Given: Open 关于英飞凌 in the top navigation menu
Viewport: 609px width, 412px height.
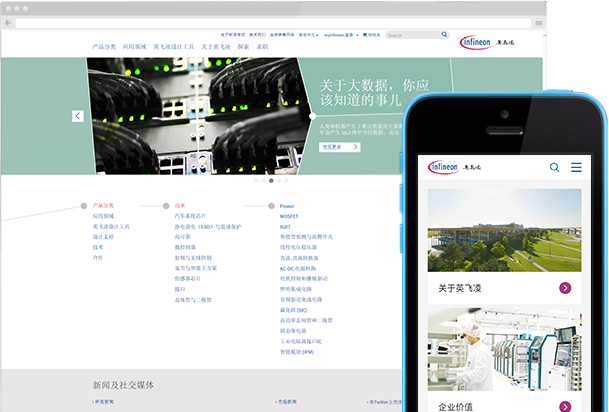Looking at the screenshot, I should 216,47.
